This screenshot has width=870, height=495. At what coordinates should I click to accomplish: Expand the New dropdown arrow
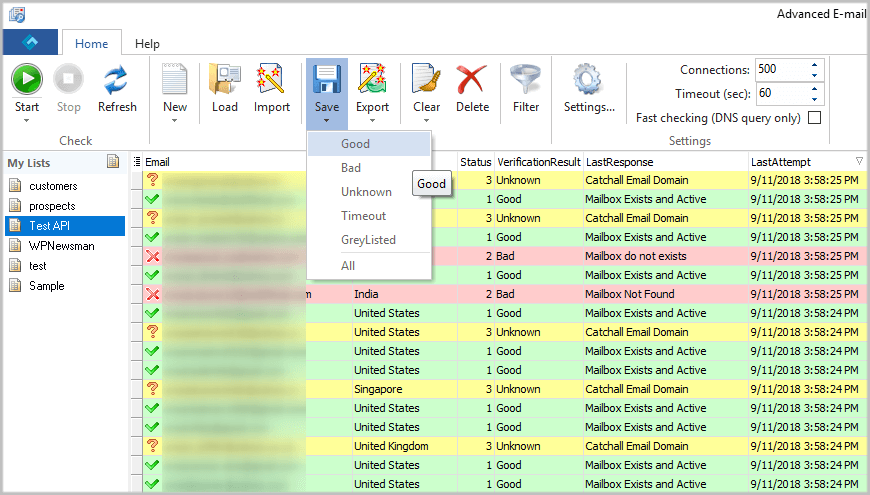174,120
